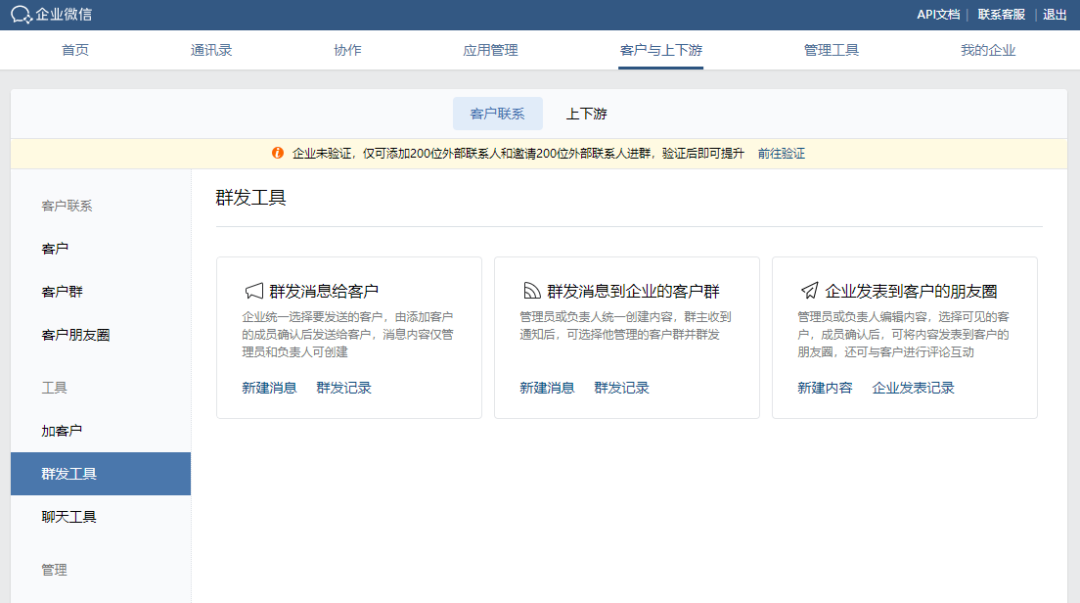Open the 企业发表记录 link
Image resolution: width=1080 pixels, height=603 pixels.
coord(913,388)
